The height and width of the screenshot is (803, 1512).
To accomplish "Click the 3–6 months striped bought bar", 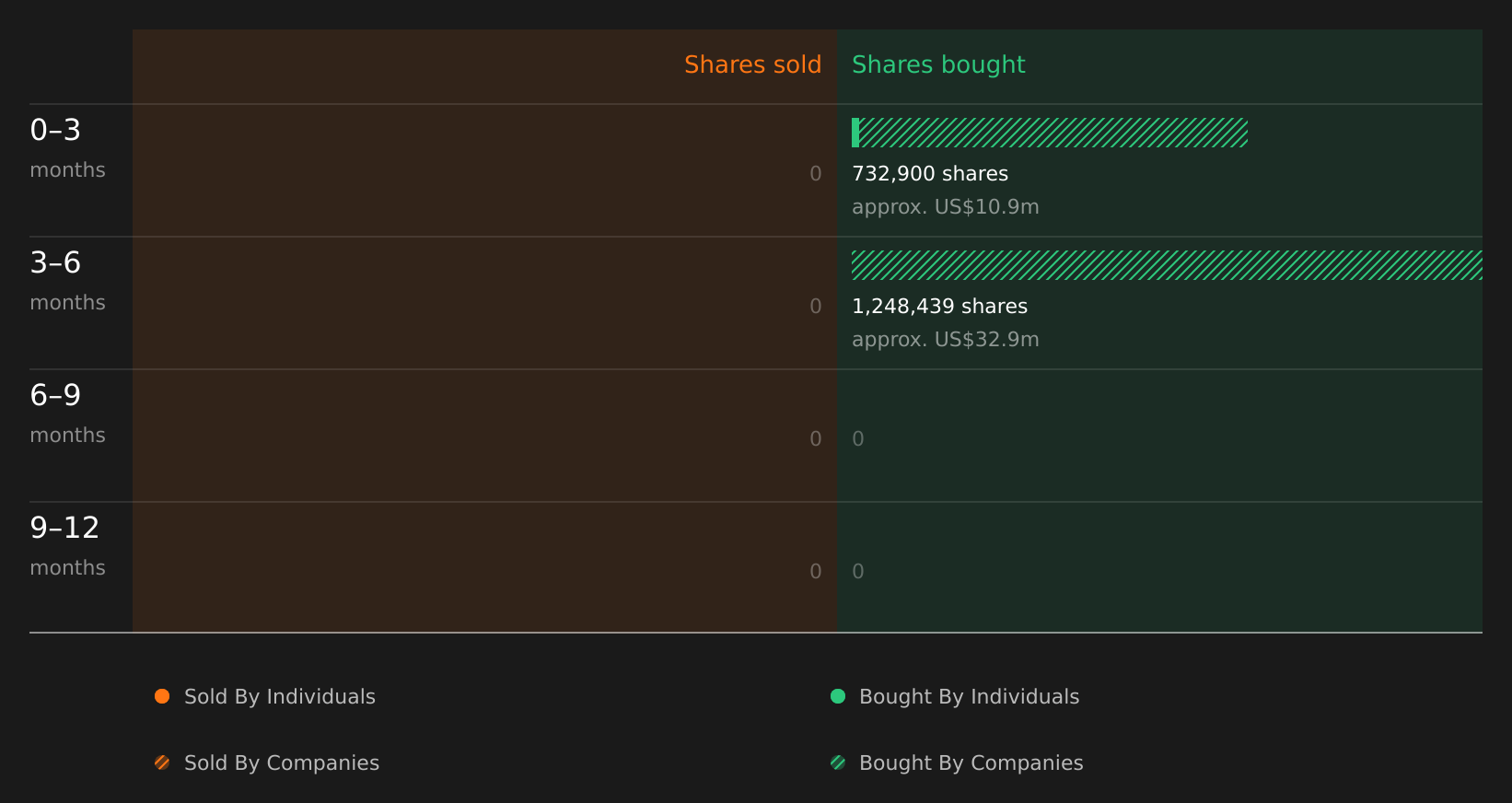I will coord(1167,265).
